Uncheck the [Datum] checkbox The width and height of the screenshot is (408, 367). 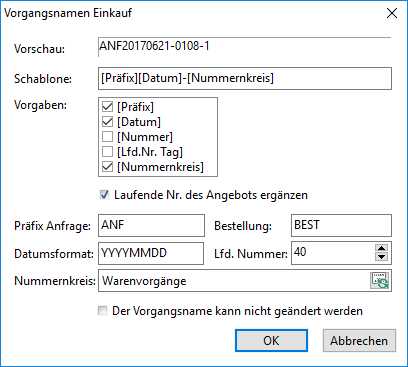(x=107, y=122)
